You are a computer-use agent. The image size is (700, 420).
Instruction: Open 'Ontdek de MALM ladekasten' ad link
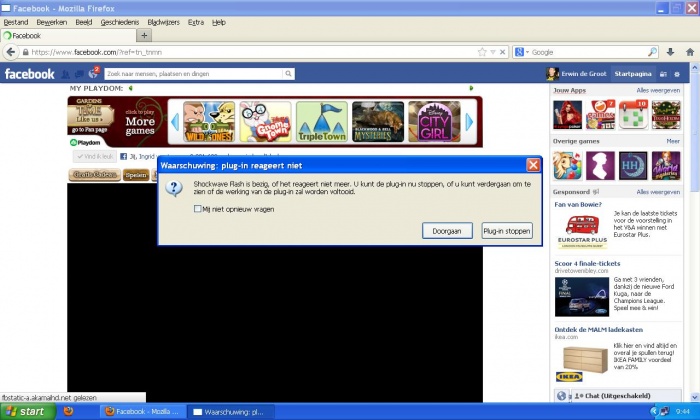(598, 329)
